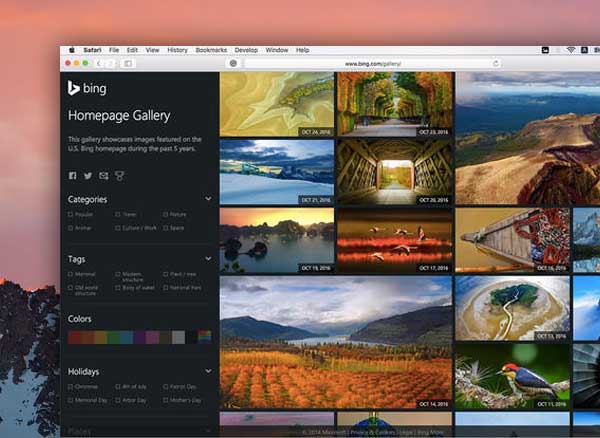Check the Popular category checkbox
The image size is (600, 438).
[70, 215]
